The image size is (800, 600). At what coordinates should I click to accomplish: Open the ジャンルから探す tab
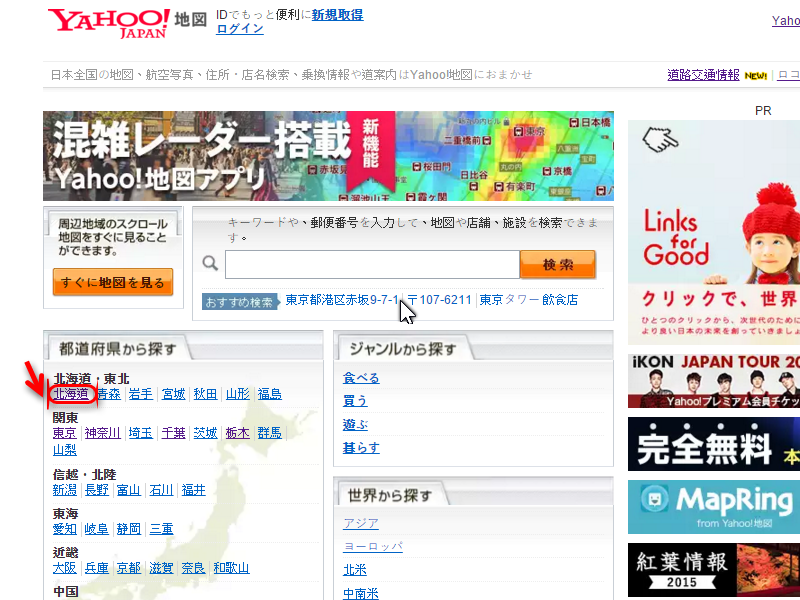pos(403,349)
